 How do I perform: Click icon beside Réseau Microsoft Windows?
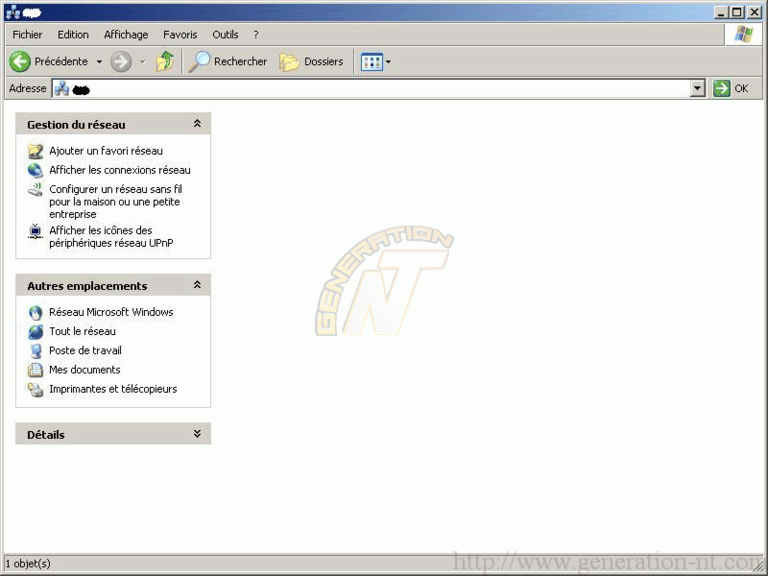pyautogui.click(x=35, y=312)
